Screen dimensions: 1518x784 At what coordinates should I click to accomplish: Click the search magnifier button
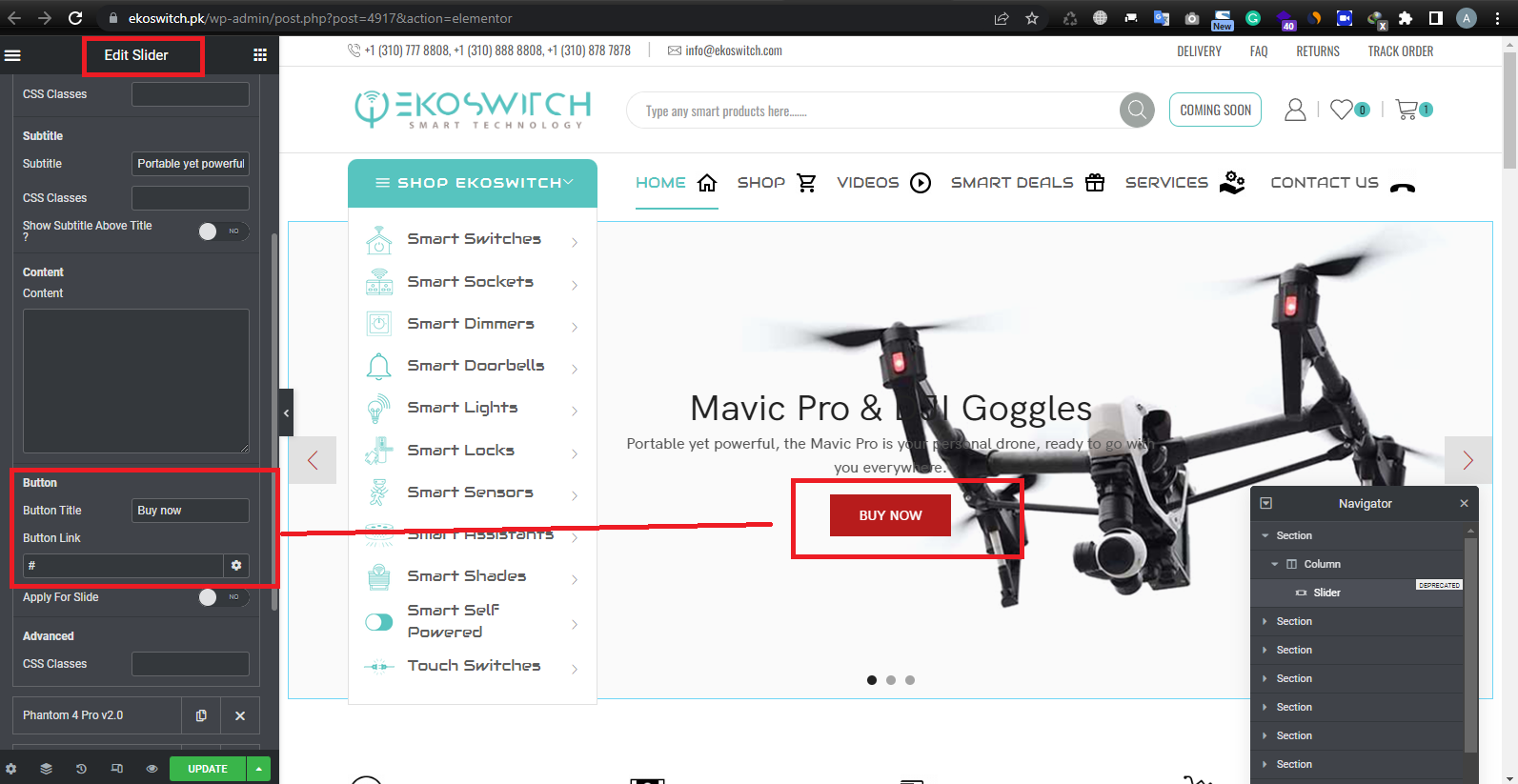tap(1137, 111)
